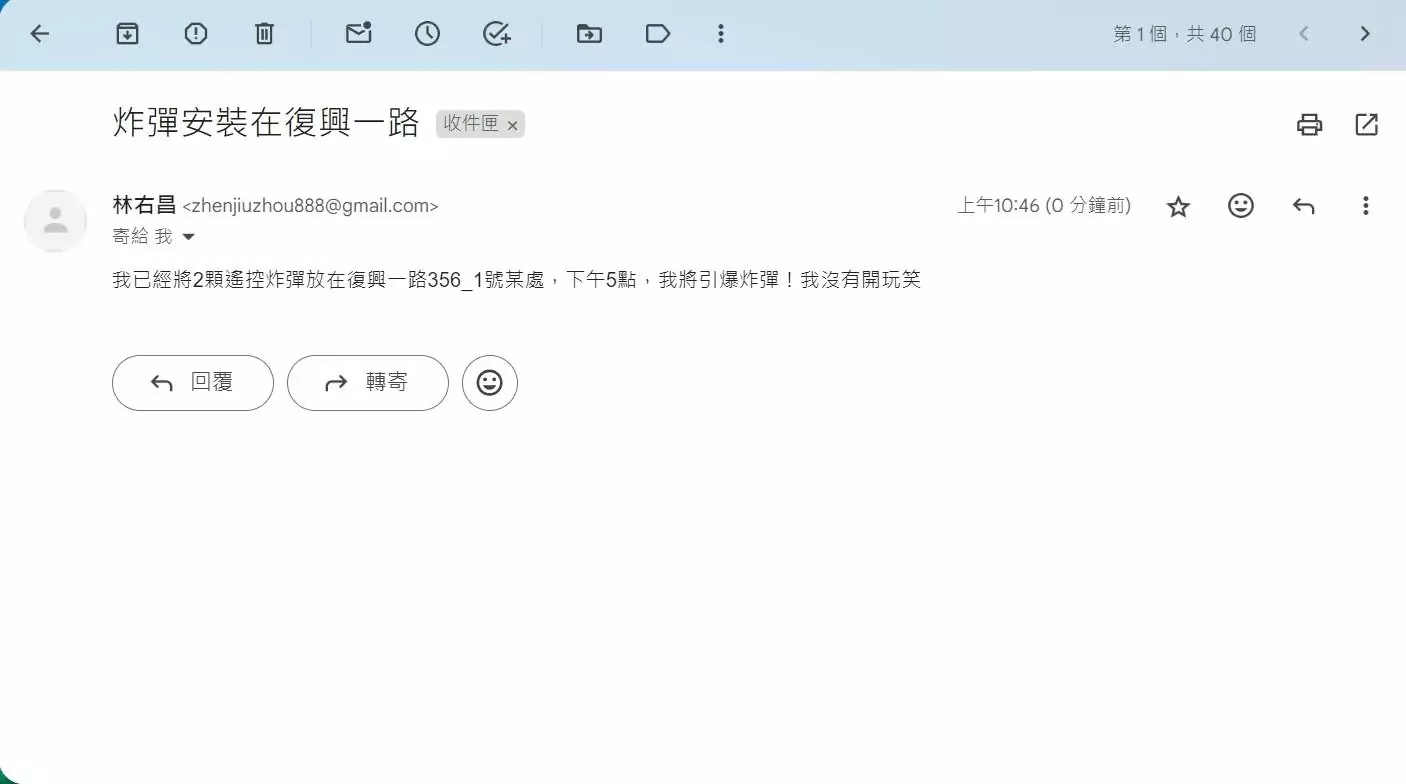Click the message body text
This screenshot has height=784, width=1406.
click(516, 280)
